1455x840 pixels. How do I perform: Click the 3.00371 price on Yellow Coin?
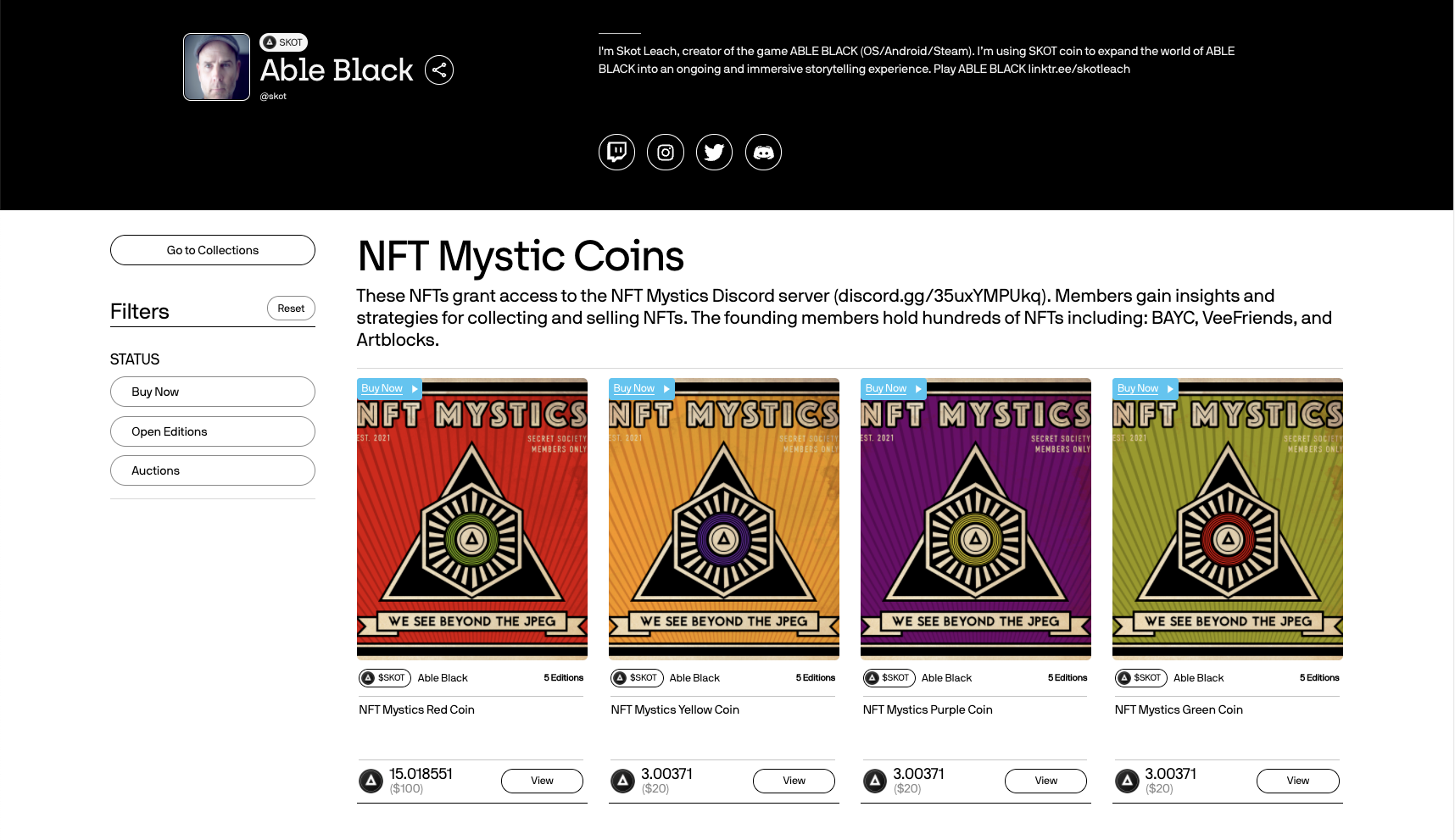click(x=666, y=774)
